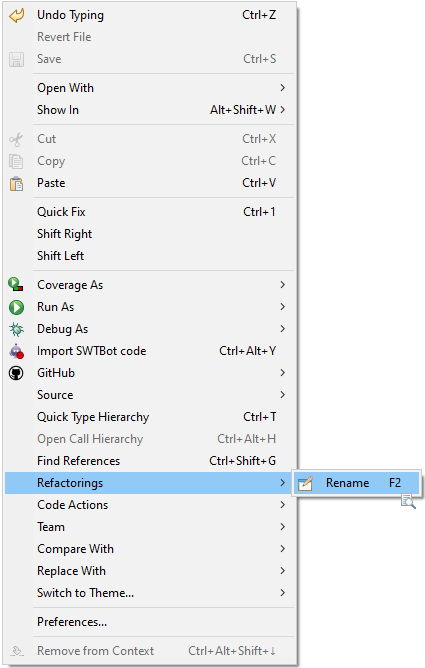Click the GitHub octocat icon
Viewport: 425px width, 668px height.
(17, 373)
